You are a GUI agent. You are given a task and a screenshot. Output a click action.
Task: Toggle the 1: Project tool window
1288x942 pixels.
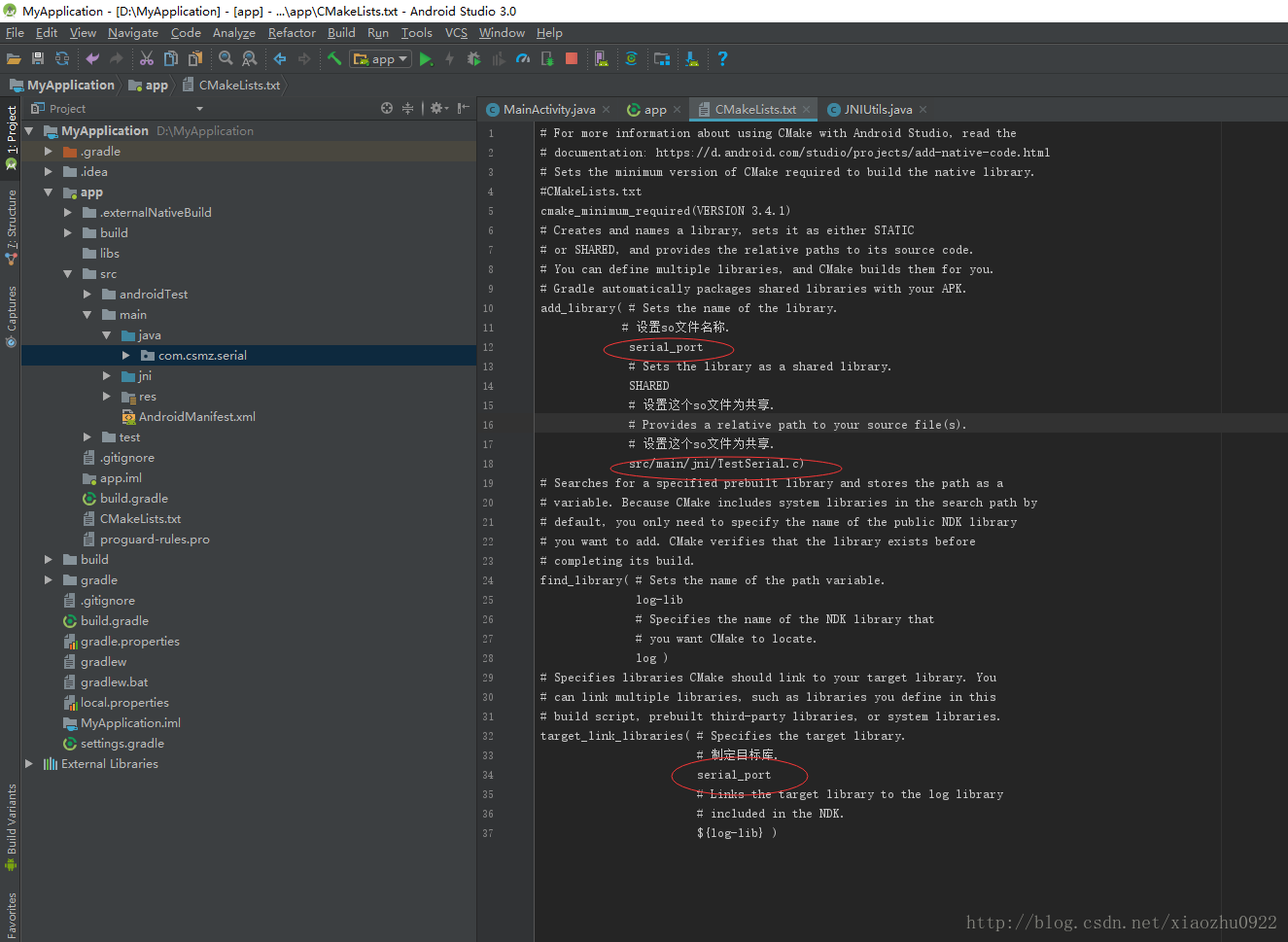[x=11, y=137]
